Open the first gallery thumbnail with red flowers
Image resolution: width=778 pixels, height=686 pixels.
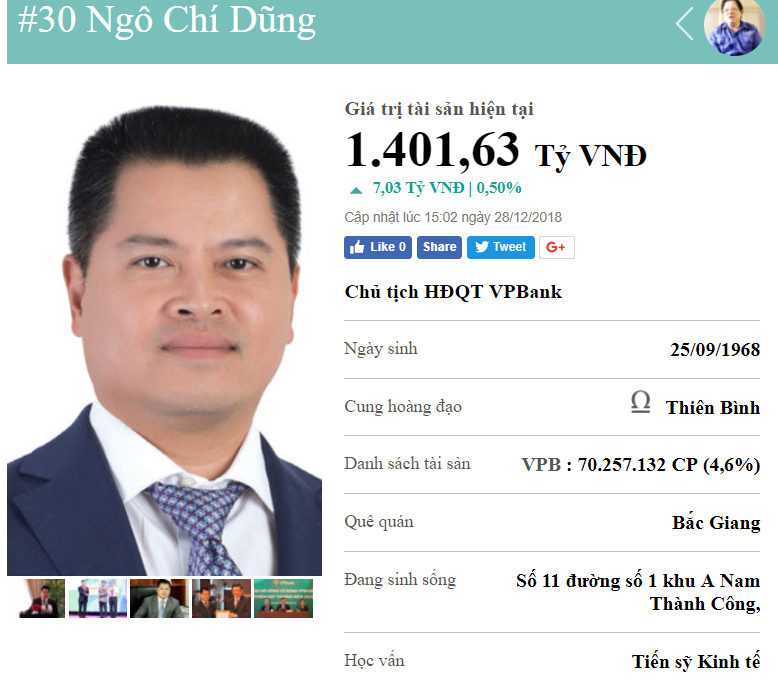point(42,598)
